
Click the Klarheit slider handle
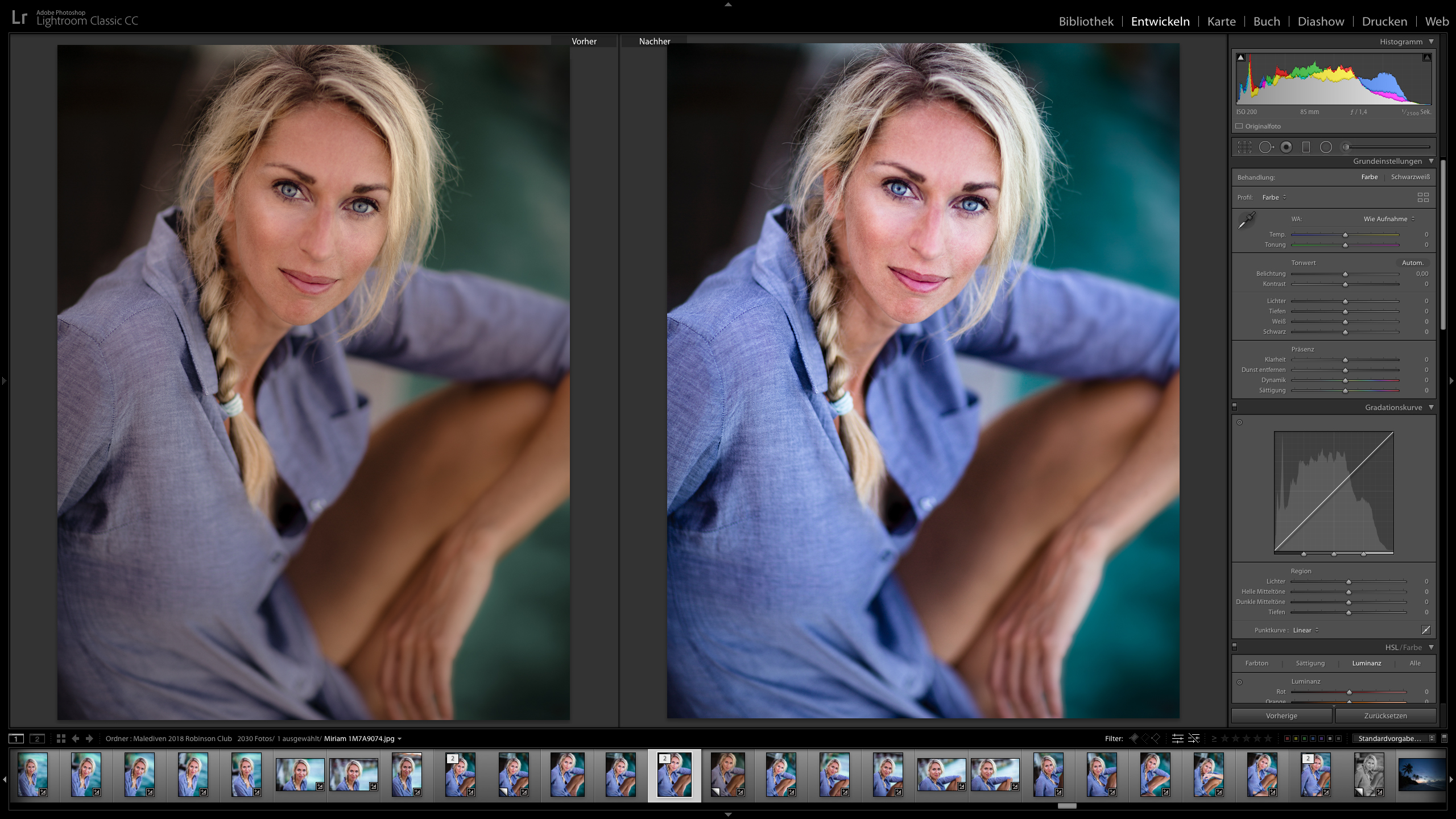1345,360
